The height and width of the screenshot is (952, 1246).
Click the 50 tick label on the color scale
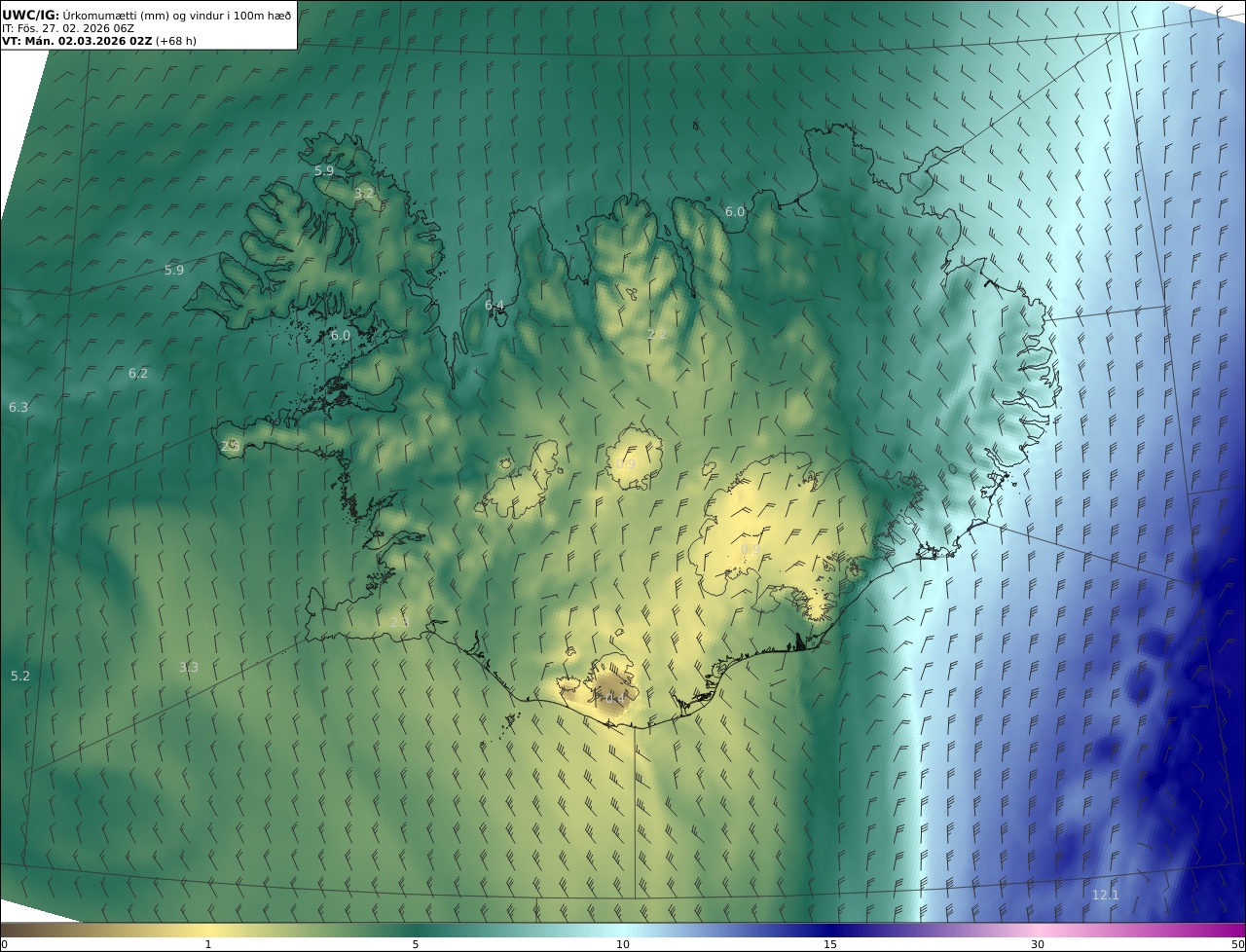click(x=1238, y=944)
